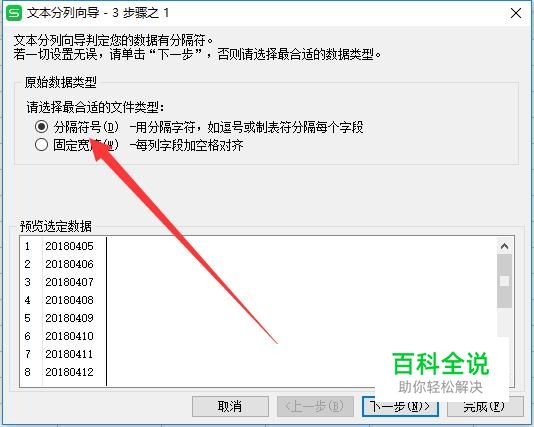Select preview row 3 with 20180407
The height and width of the screenshot is (427, 534).
click(59, 282)
